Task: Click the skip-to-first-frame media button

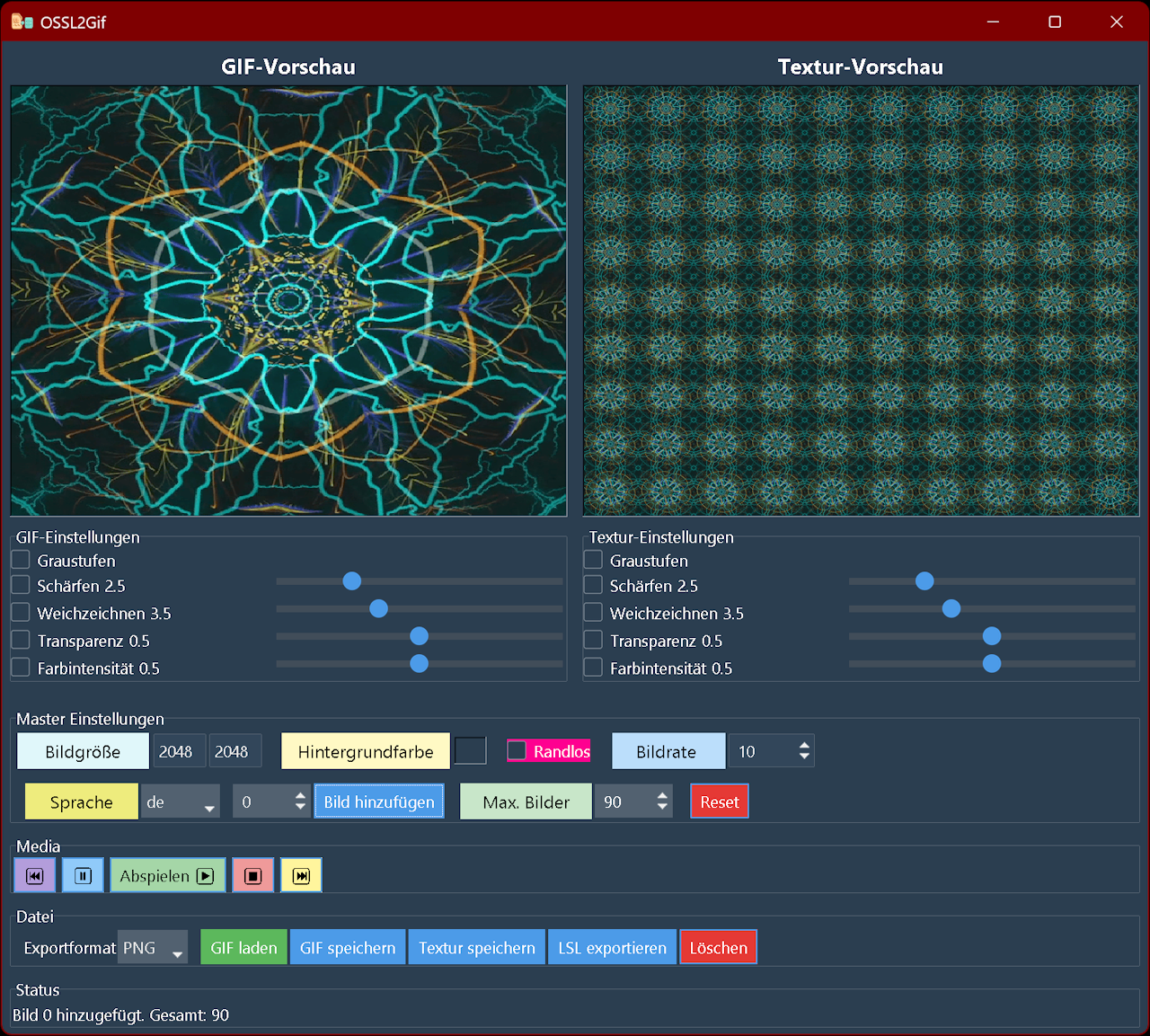Action: click(x=35, y=876)
